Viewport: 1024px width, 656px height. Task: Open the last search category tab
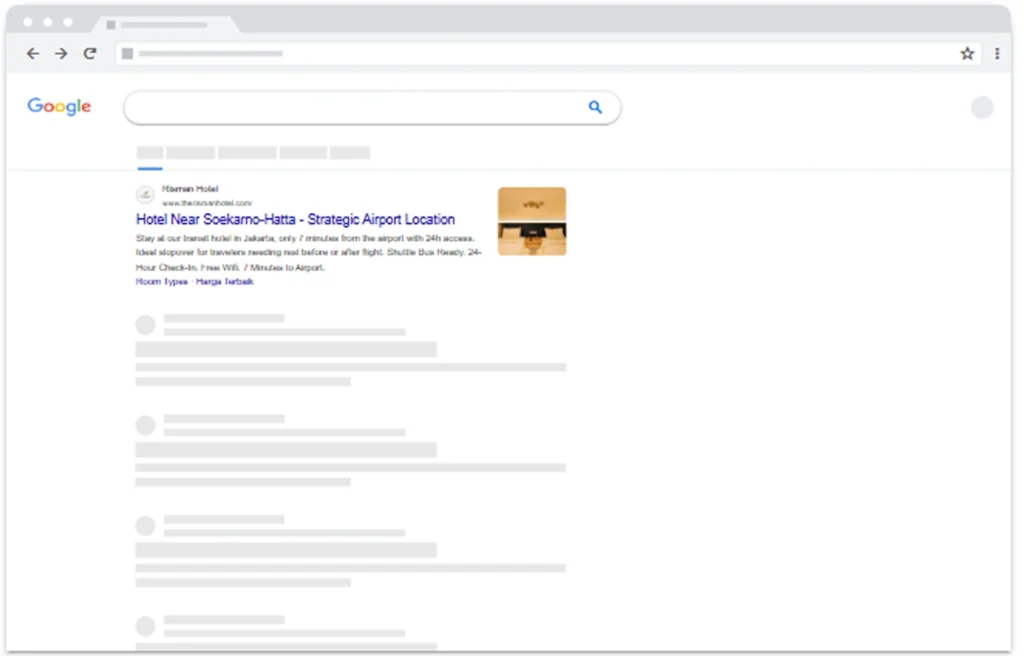click(x=350, y=153)
